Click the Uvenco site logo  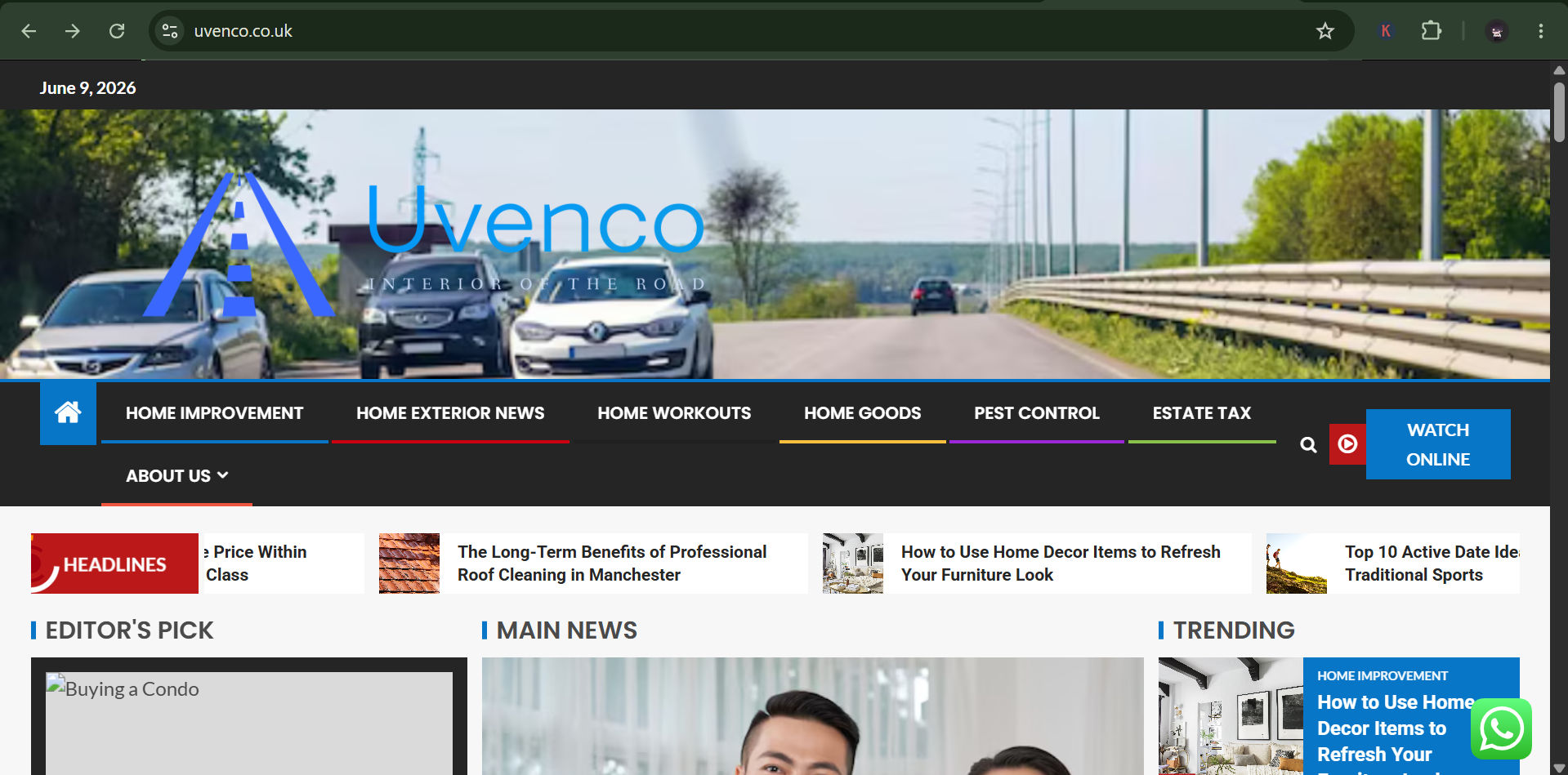[425, 245]
